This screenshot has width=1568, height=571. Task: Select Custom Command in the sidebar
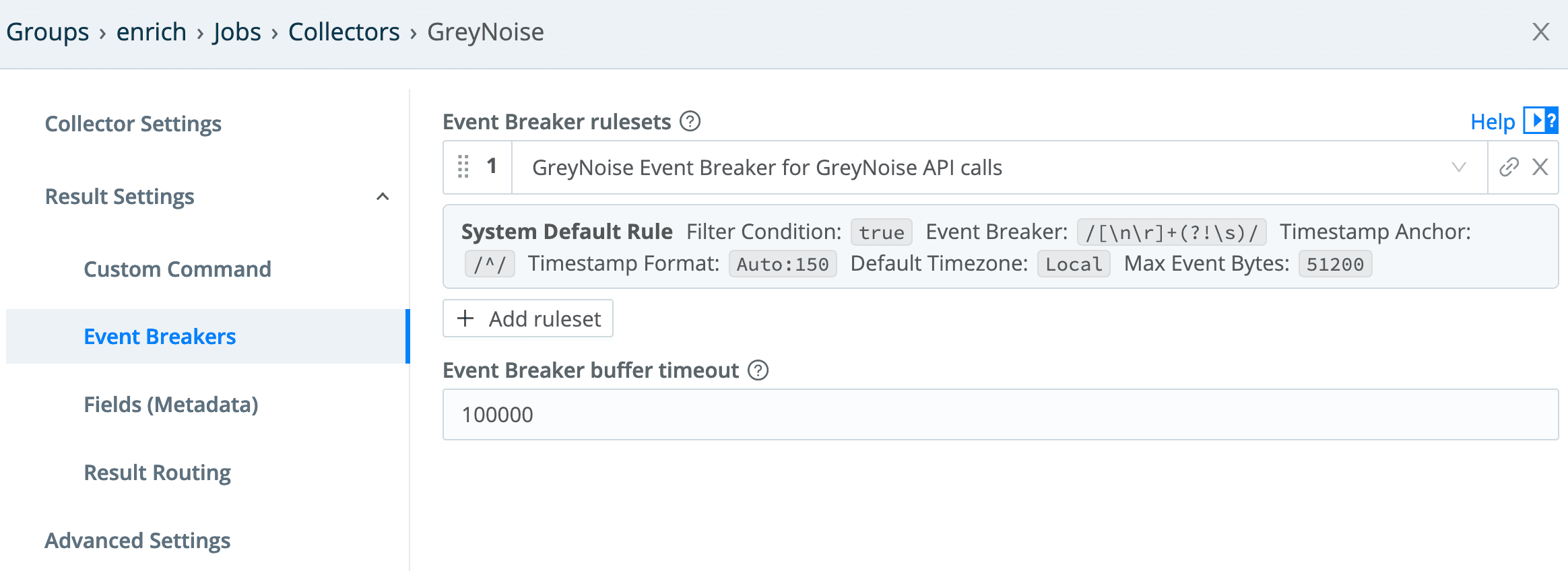(x=177, y=269)
